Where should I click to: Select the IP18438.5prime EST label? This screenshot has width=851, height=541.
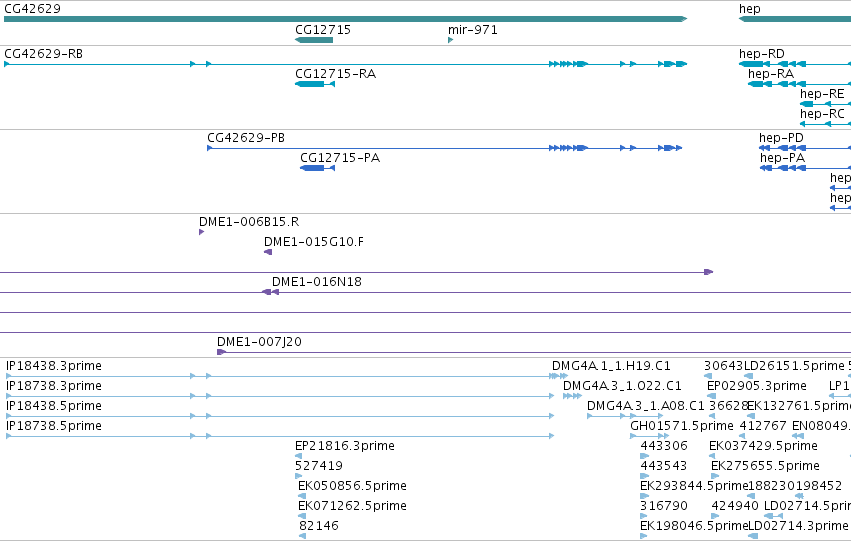point(54,406)
